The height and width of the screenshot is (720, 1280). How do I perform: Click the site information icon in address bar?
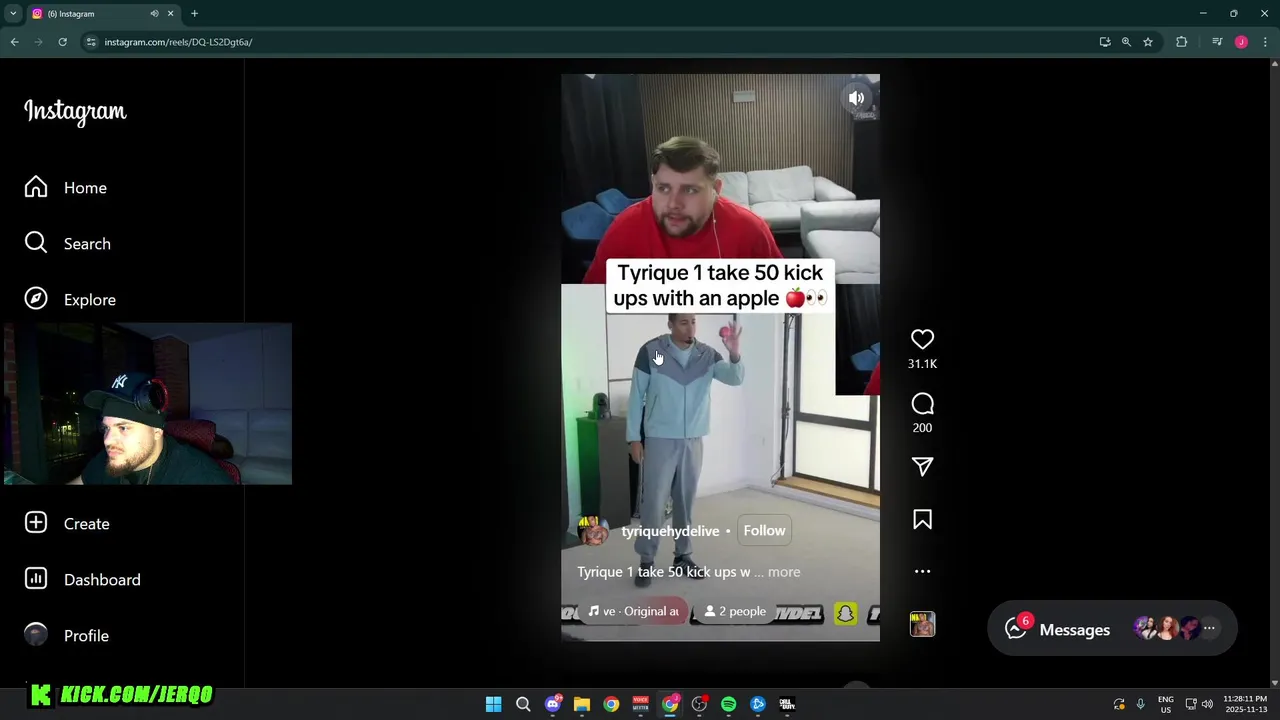tap(91, 42)
